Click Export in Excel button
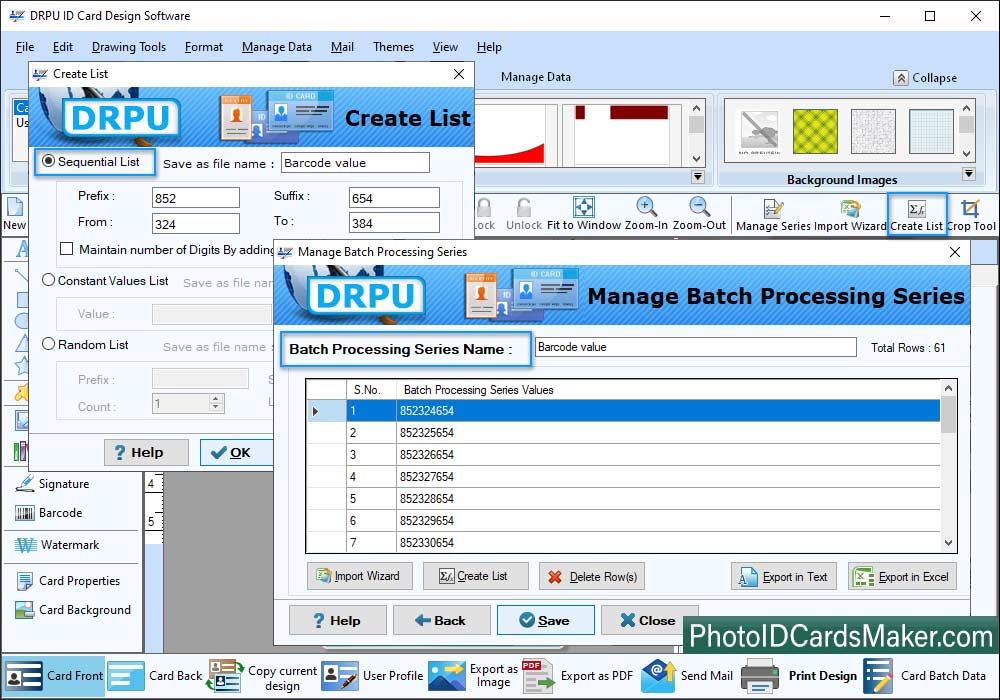Screen dimensions: 1000x700 tap(902, 576)
